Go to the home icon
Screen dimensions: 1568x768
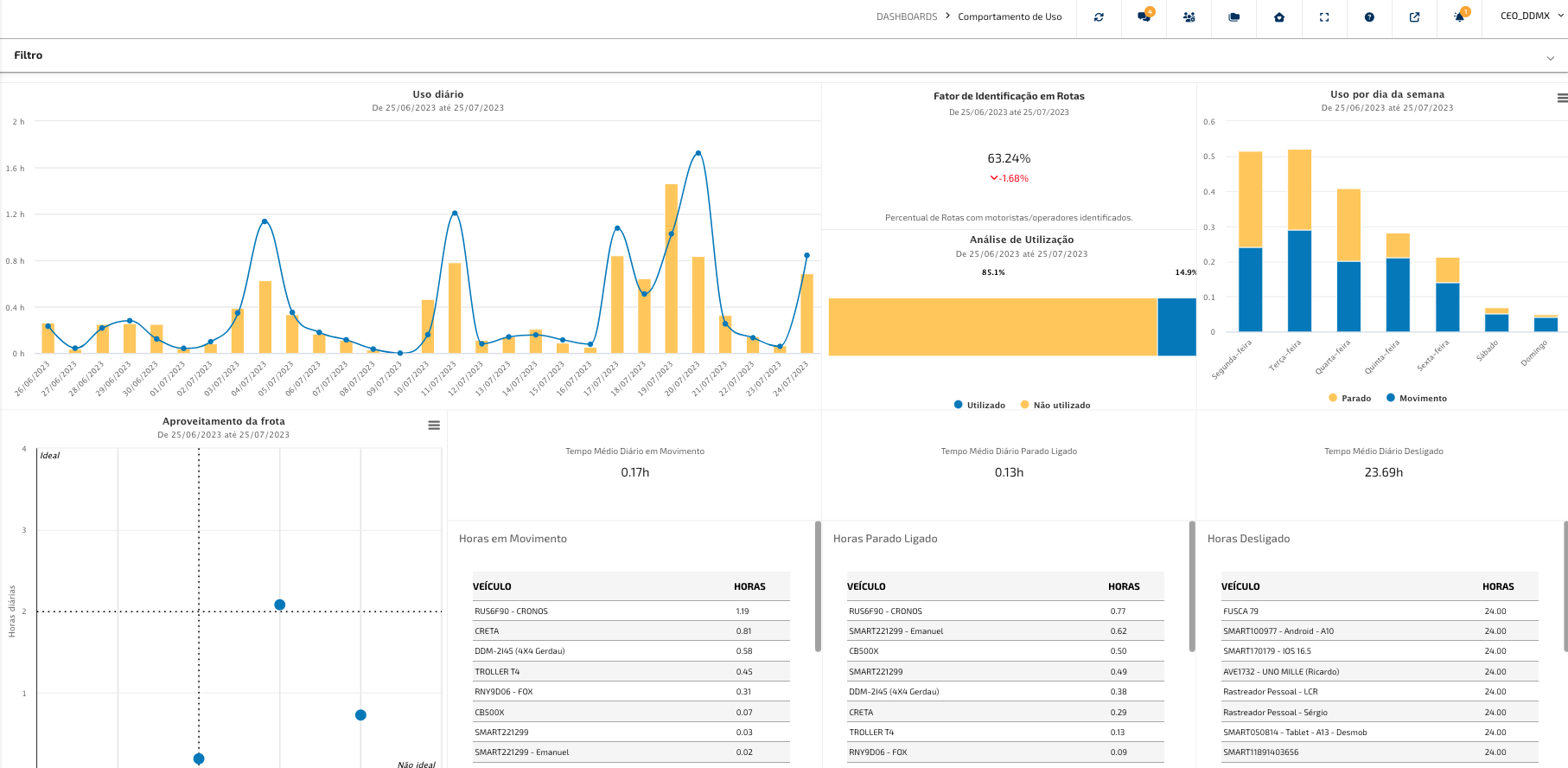(x=1279, y=17)
